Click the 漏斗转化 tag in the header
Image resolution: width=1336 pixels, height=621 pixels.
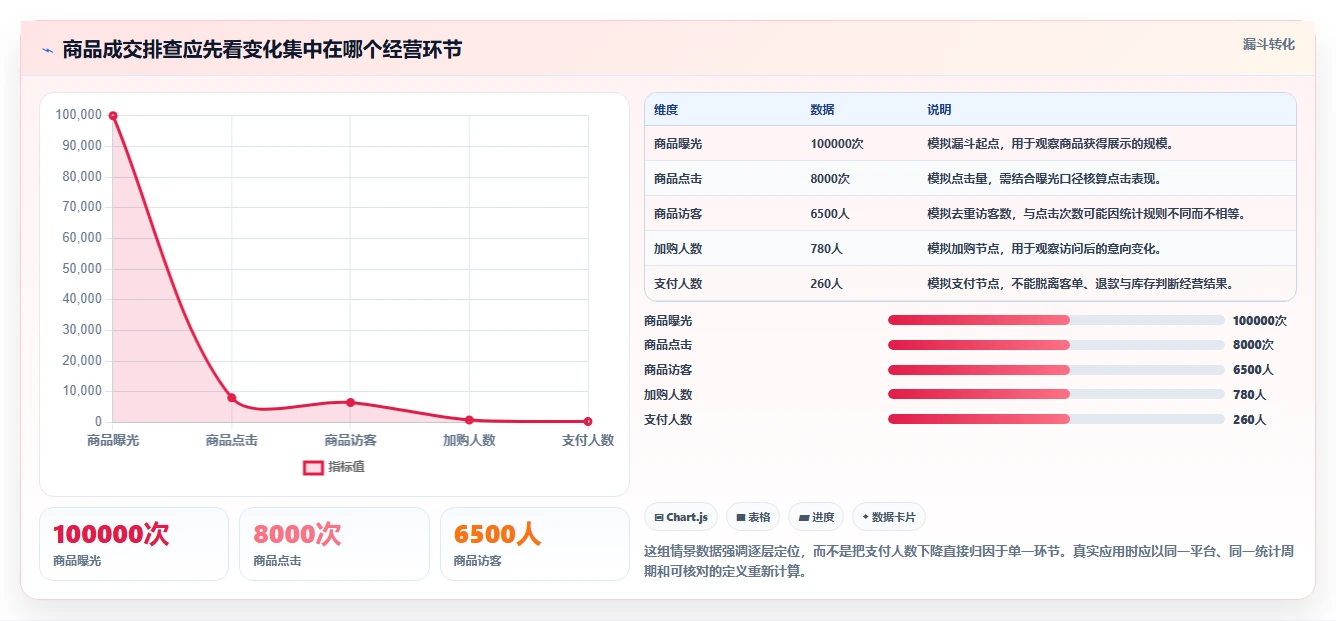click(1268, 45)
